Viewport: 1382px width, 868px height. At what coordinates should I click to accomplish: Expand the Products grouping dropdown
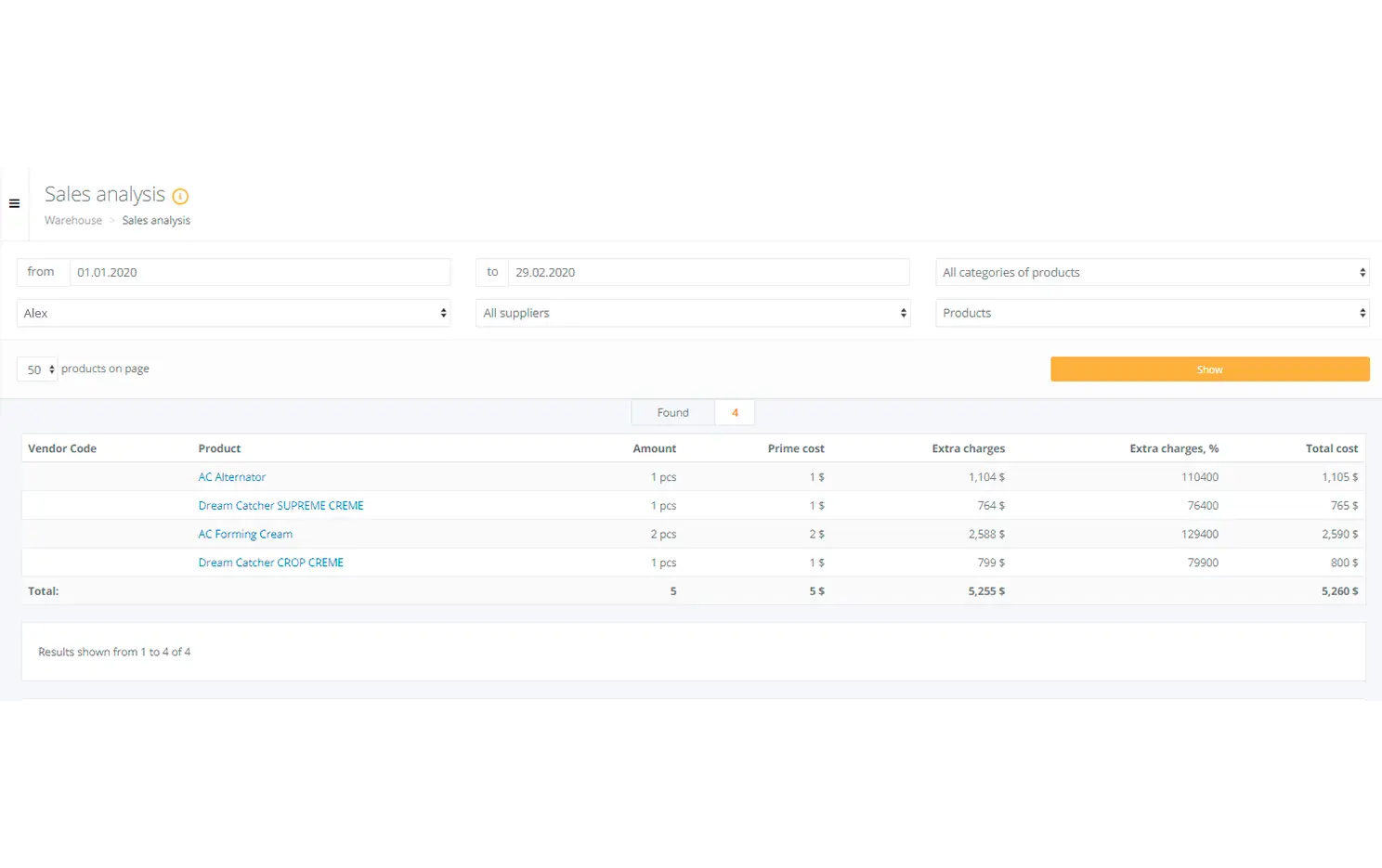point(1152,313)
